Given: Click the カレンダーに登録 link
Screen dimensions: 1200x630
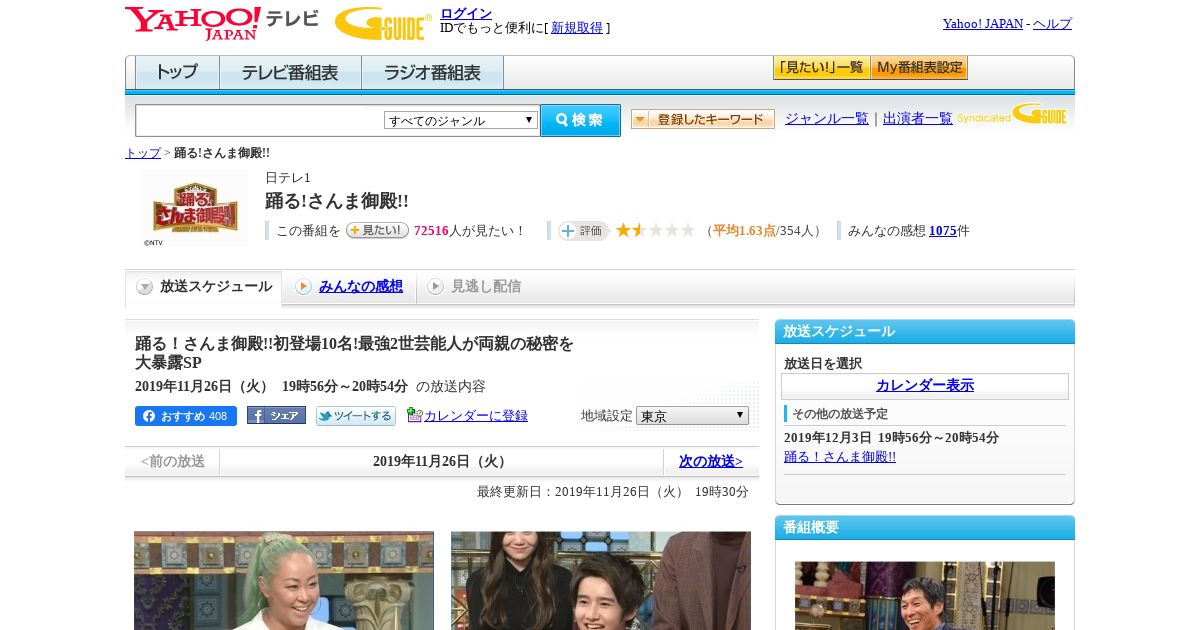Looking at the screenshot, I should click(x=476, y=416).
